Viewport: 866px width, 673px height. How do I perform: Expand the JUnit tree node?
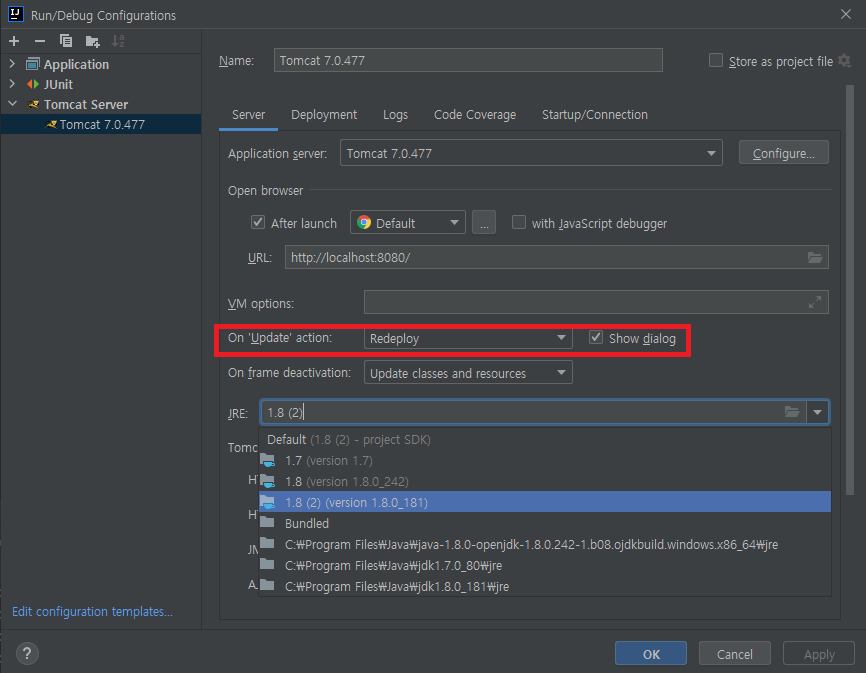click(12, 84)
